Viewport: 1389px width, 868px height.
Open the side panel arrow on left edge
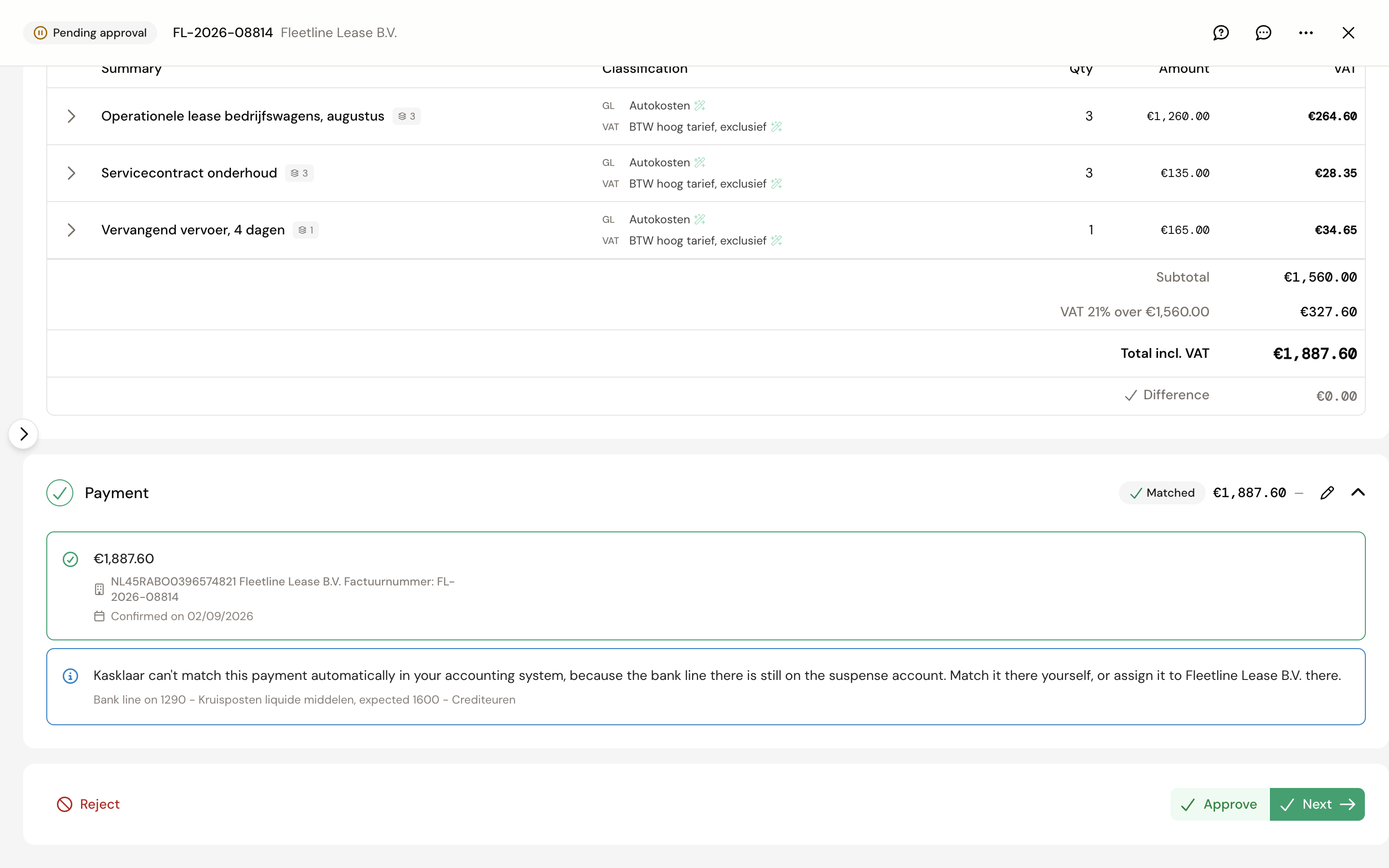24,434
